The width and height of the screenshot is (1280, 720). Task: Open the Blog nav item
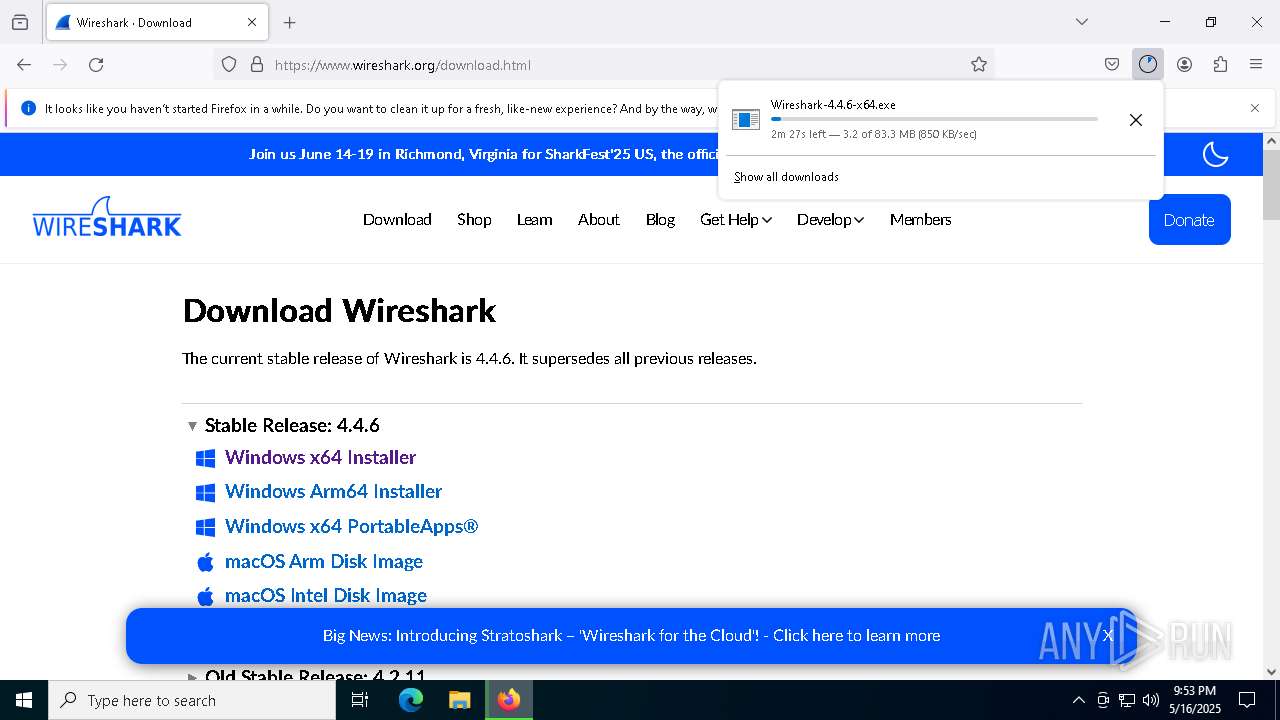click(660, 220)
